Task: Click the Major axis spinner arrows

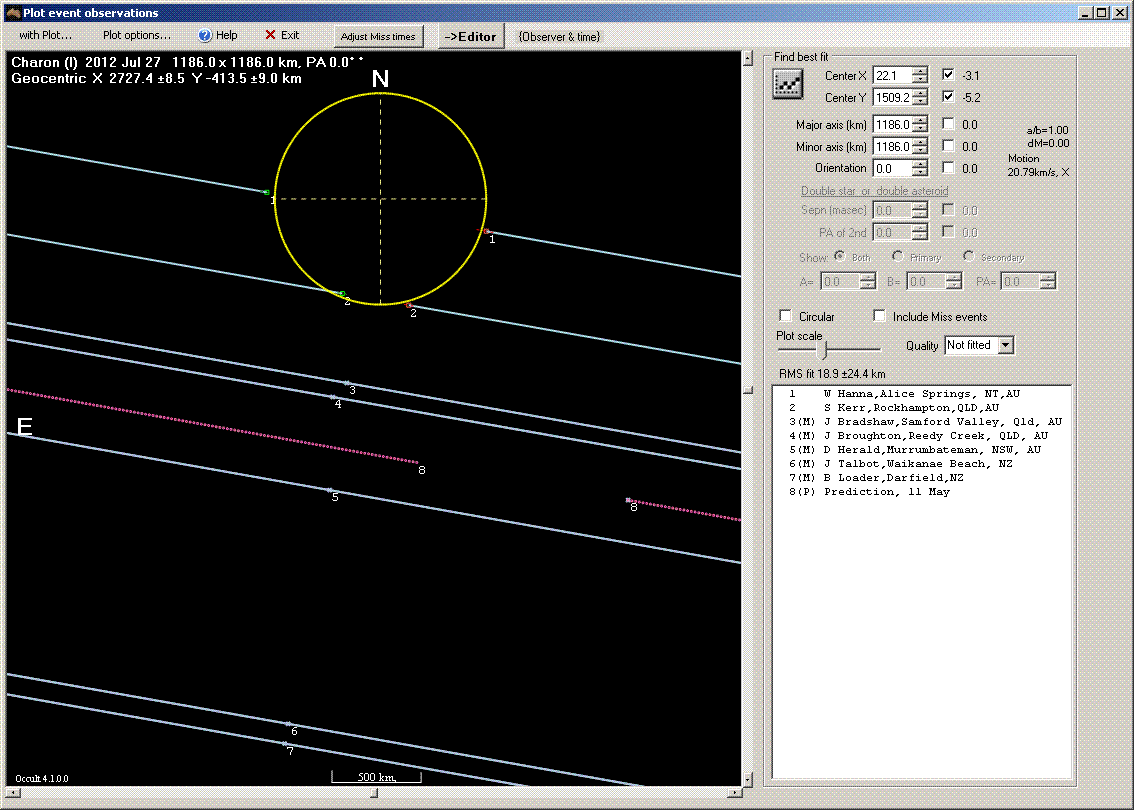Action: point(919,124)
